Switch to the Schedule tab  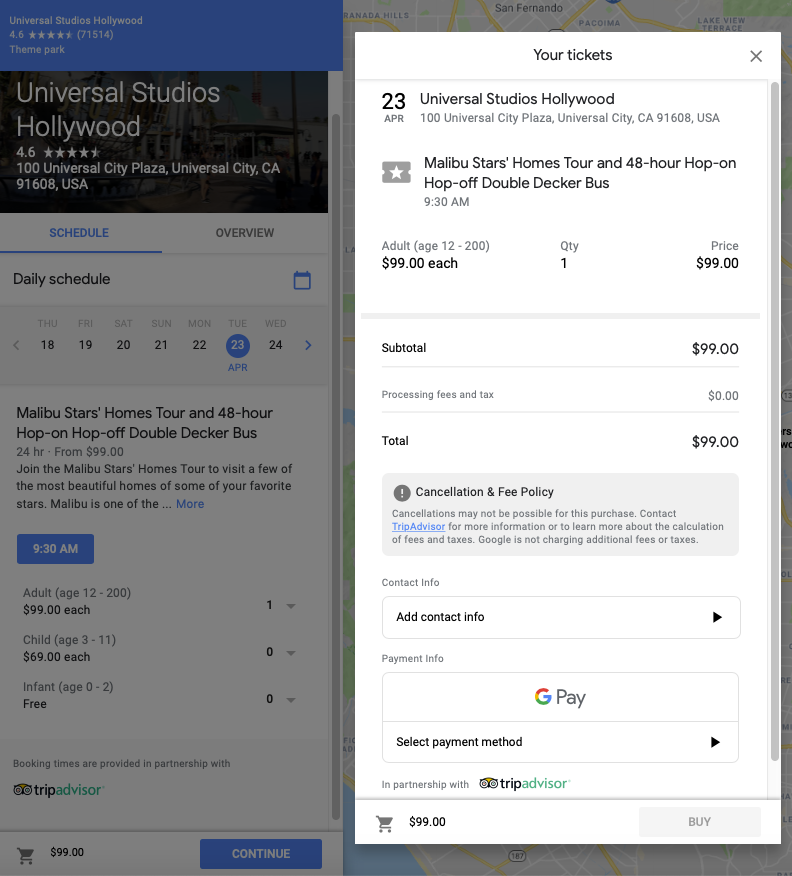79,233
